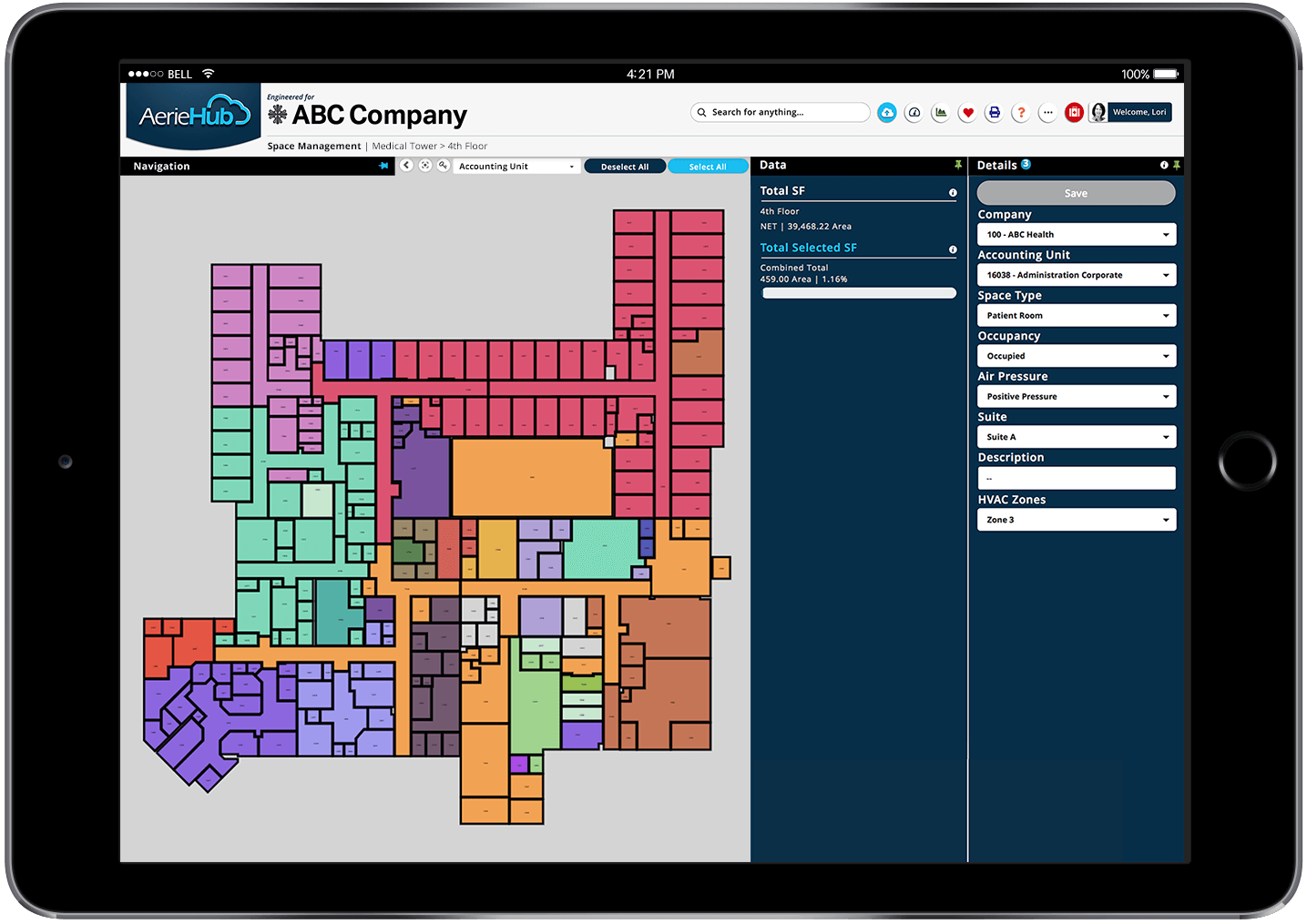Screen dimensions: 1307x924
Task: Click the back arrow in the map toolbar
Action: click(406, 166)
